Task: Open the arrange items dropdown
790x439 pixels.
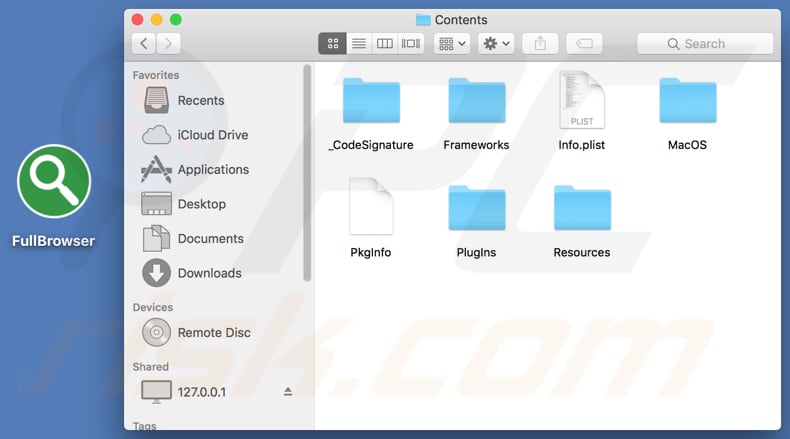Action: [452, 44]
